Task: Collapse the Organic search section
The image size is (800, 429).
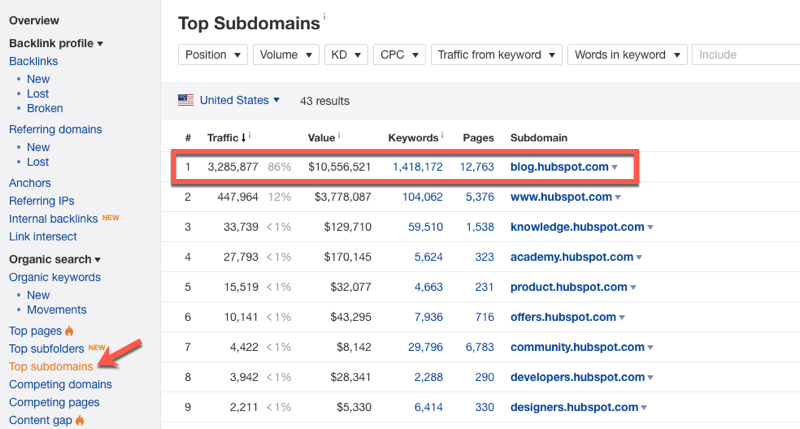Action: coord(55,260)
